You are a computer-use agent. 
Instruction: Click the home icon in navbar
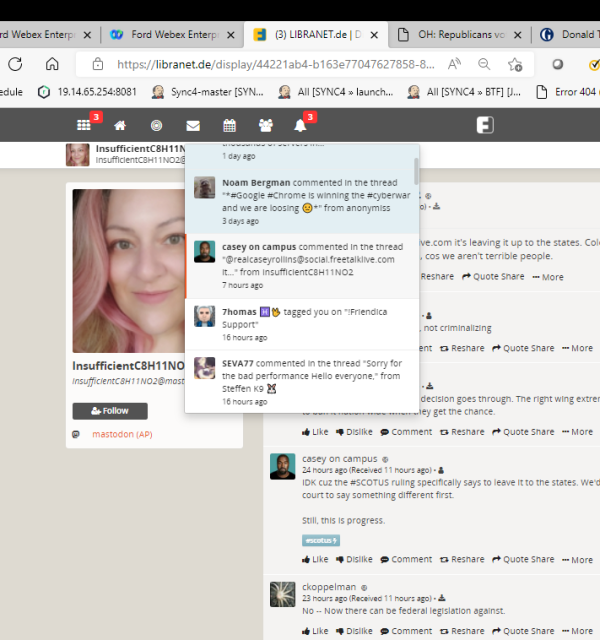click(x=120, y=126)
